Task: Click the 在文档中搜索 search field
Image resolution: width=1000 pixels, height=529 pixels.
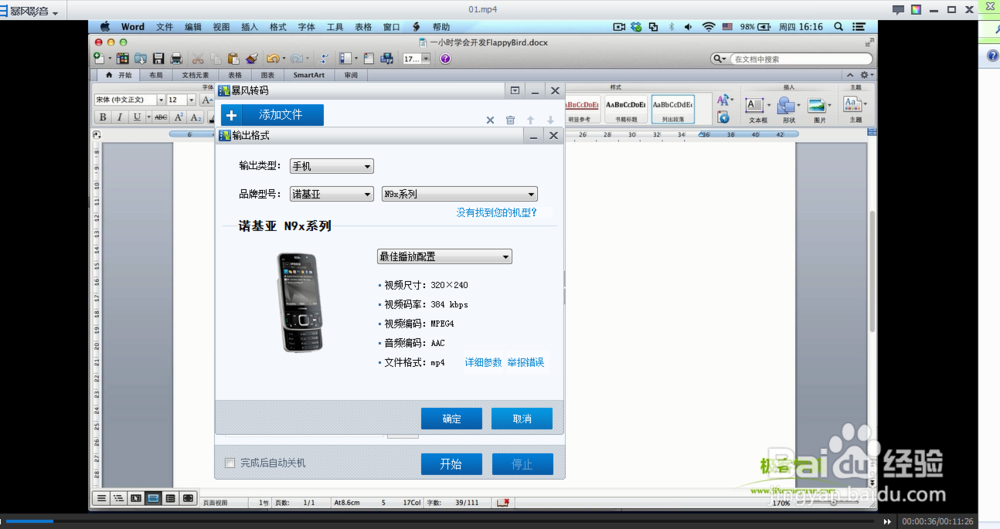Action: (x=800, y=59)
